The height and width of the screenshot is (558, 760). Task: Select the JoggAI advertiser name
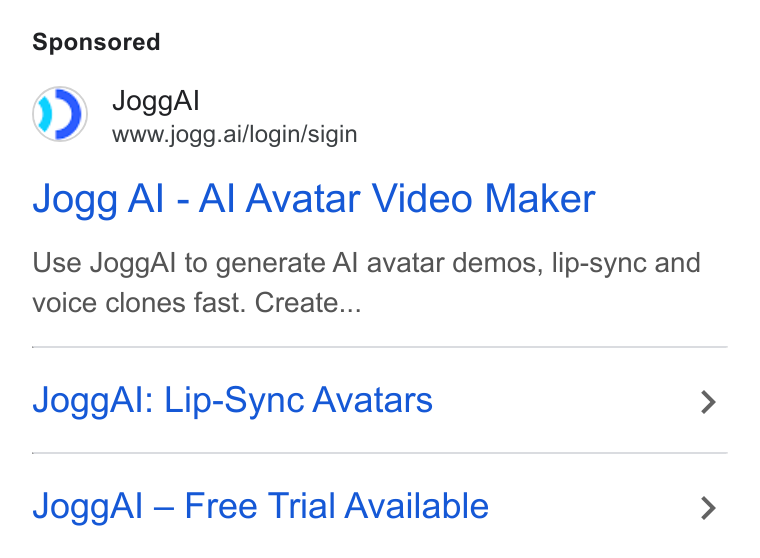[x=156, y=101]
